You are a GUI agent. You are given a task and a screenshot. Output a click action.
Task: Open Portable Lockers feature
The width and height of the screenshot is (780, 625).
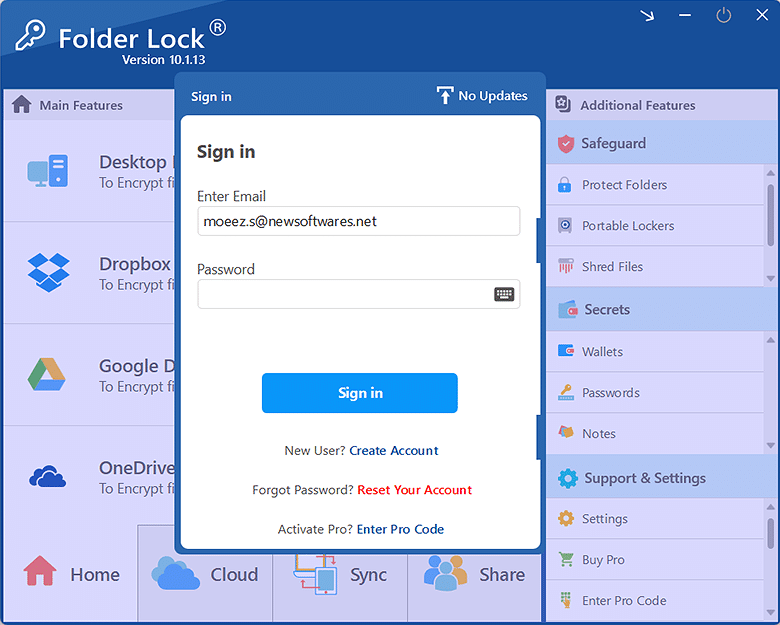coord(627,226)
